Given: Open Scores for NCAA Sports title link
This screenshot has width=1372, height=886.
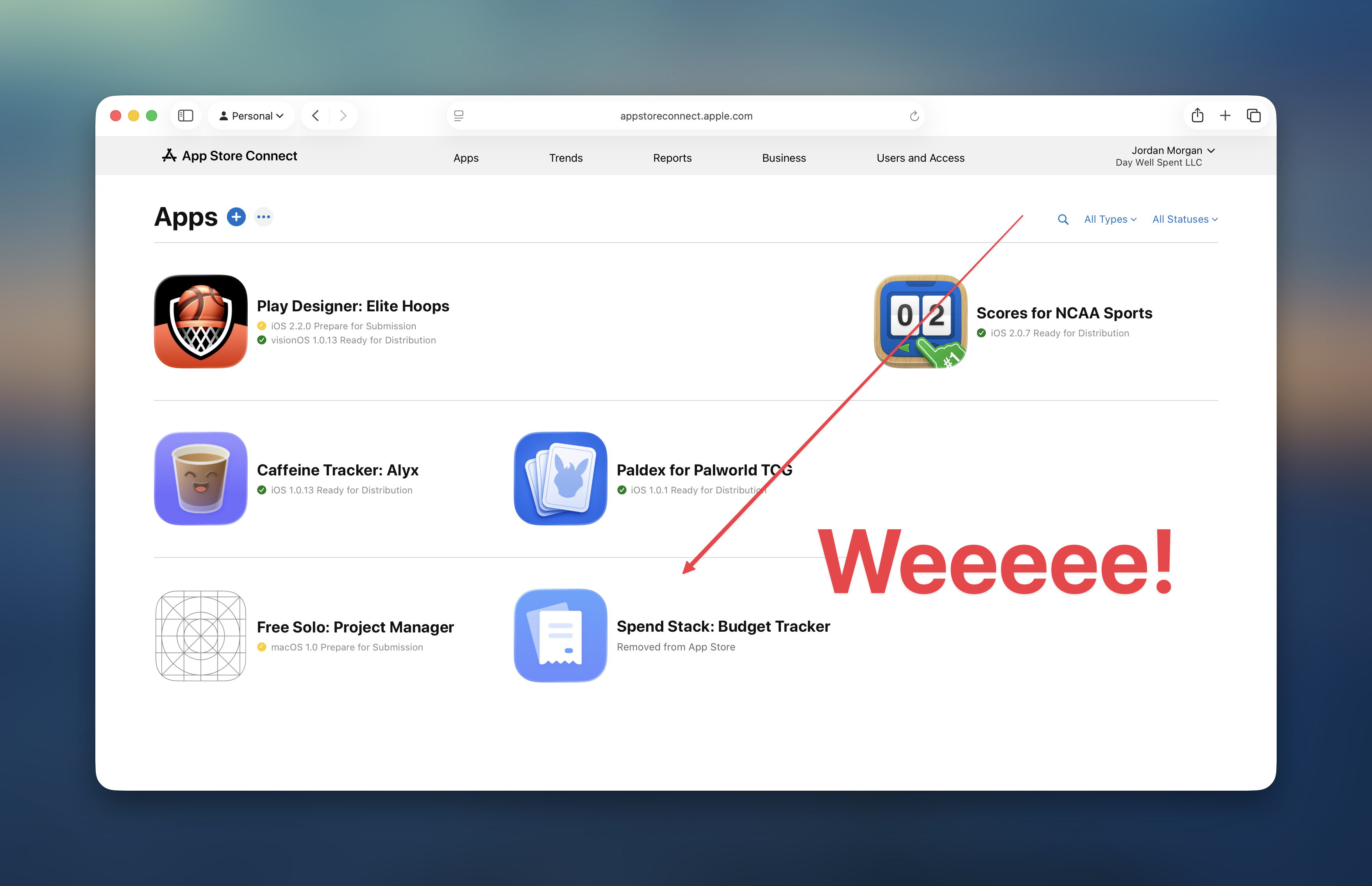Looking at the screenshot, I should click(1064, 313).
